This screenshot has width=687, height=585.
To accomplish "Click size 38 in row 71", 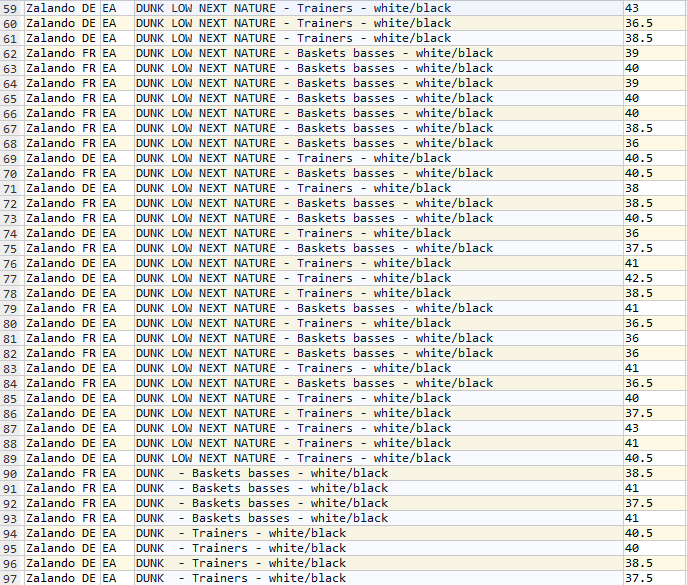I will pos(655,188).
